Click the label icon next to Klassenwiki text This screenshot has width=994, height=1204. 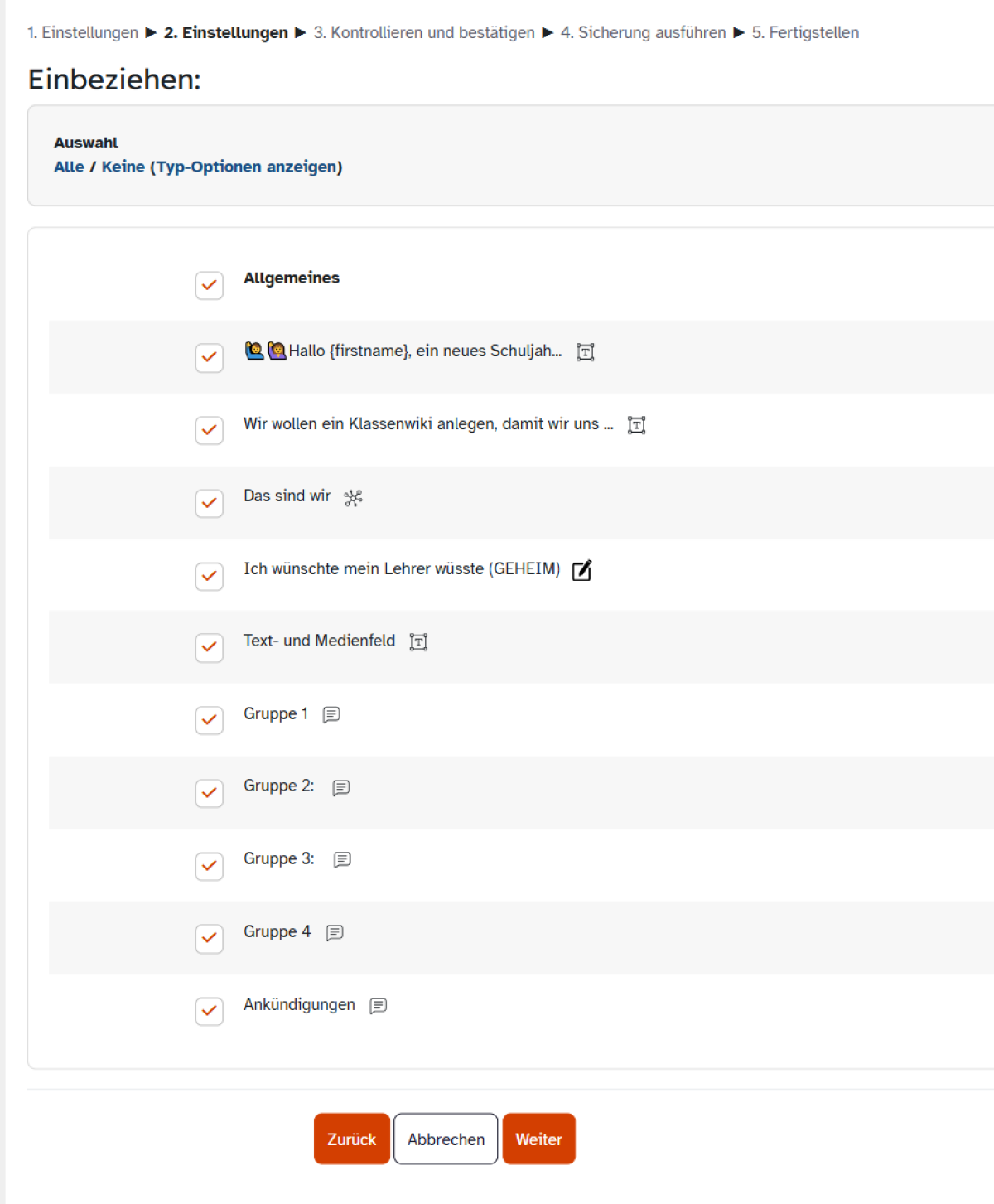tap(636, 425)
